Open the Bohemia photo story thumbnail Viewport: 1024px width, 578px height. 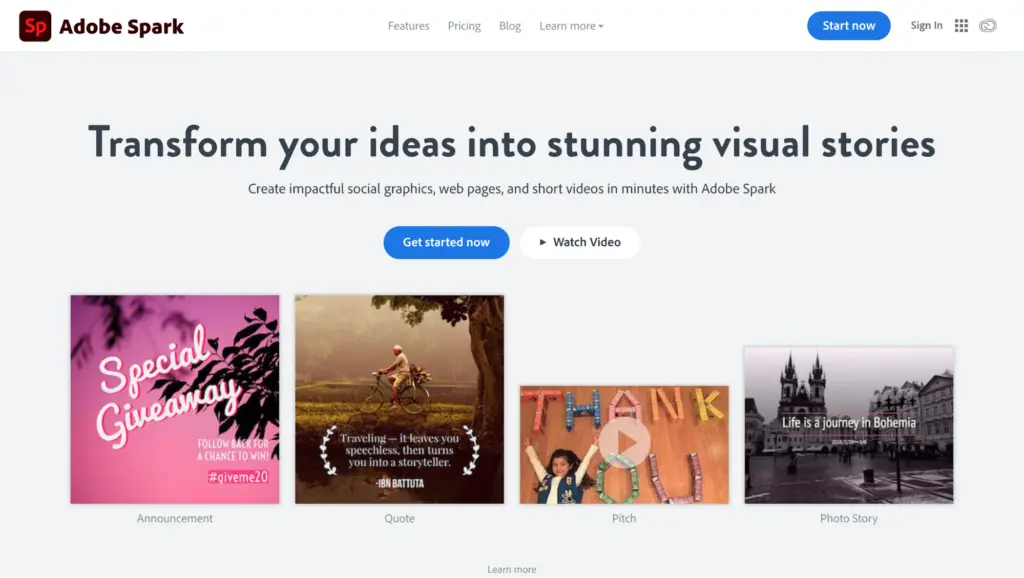848,425
